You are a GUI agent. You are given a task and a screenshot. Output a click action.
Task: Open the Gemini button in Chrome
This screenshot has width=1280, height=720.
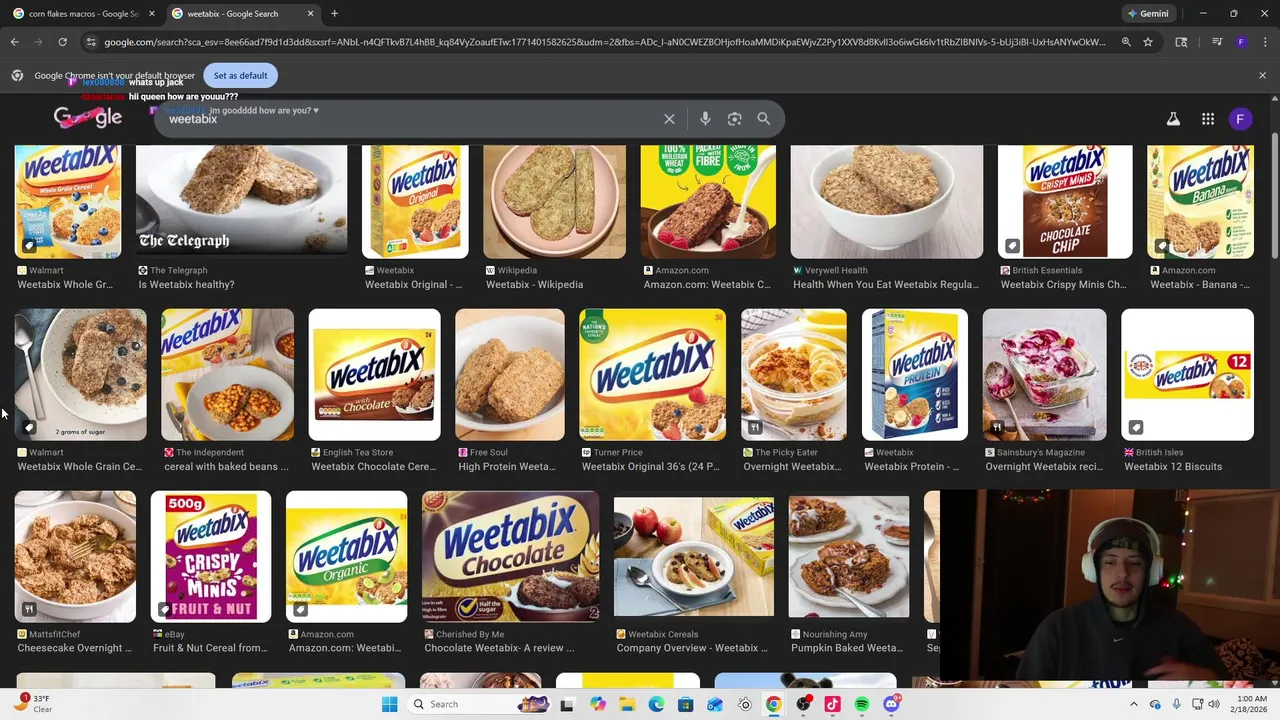click(x=1148, y=14)
